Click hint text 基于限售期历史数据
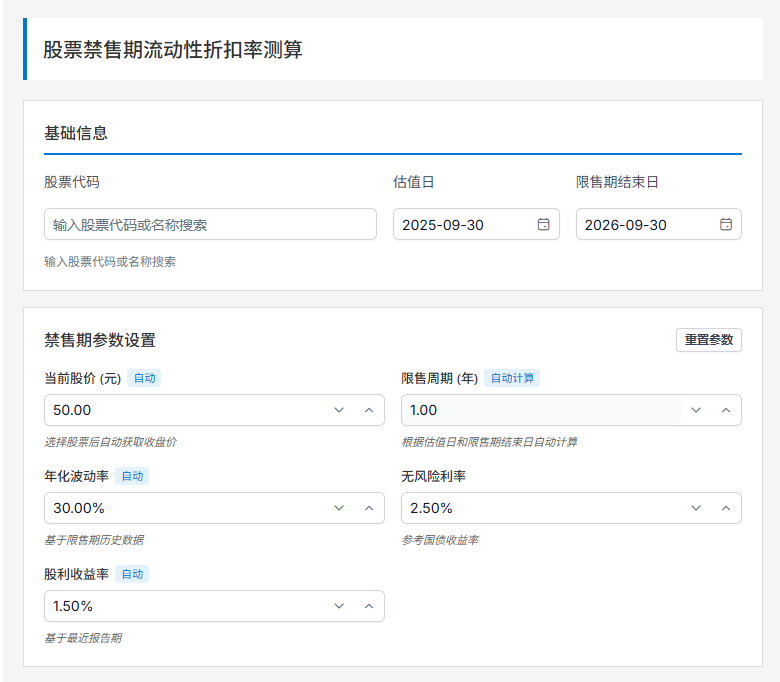 coord(94,540)
